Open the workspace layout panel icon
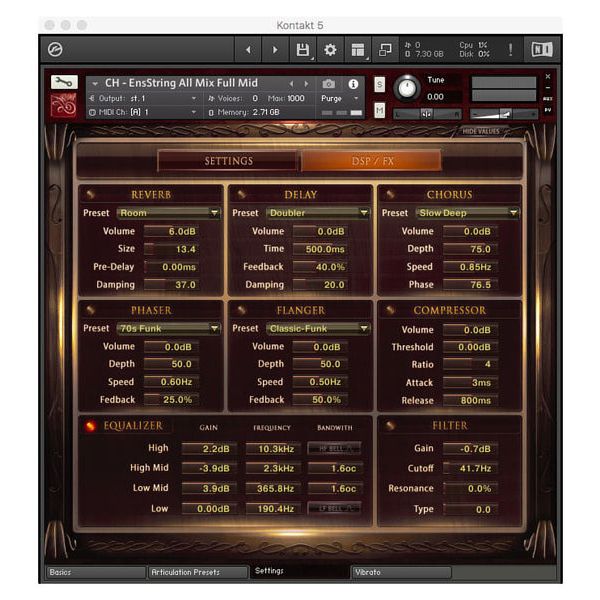Viewport: 600px width, 600px height. [x=358, y=50]
